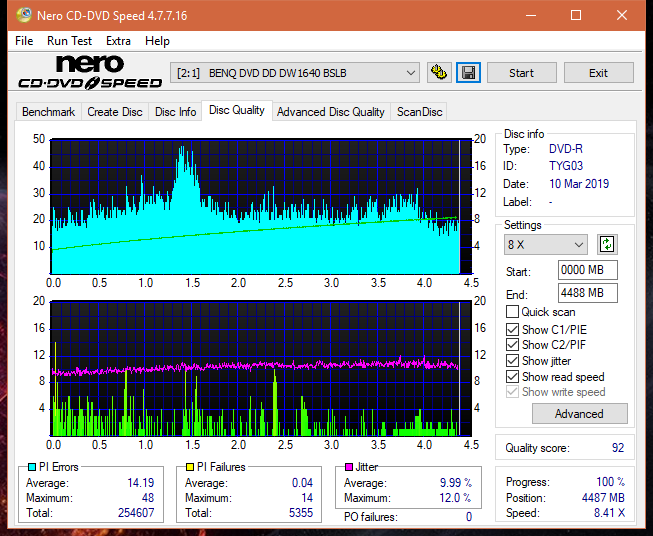The image size is (653, 536).
Task: Click the Jitter average 9.99 % value
Action: pos(456,483)
